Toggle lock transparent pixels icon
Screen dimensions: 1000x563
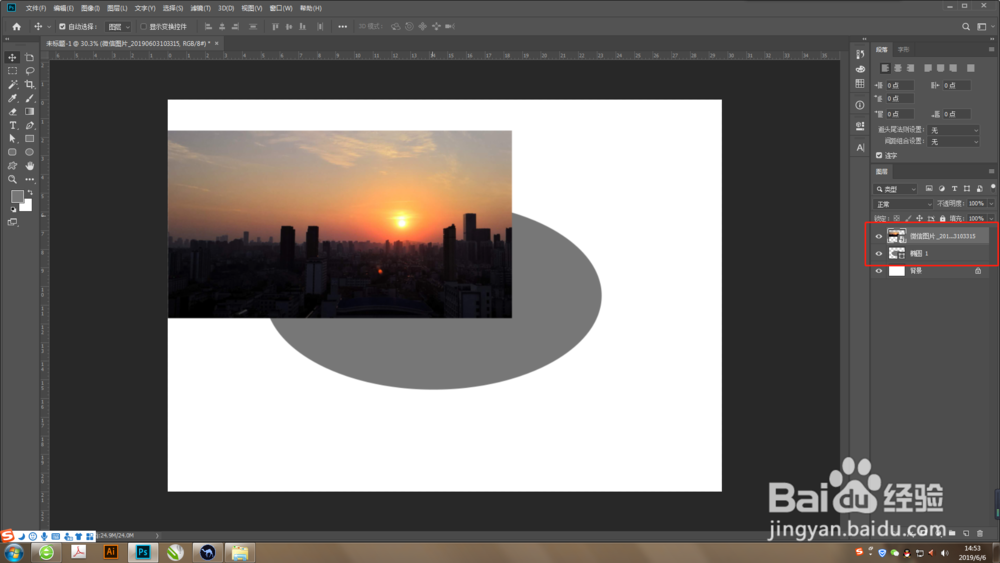click(x=896, y=219)
